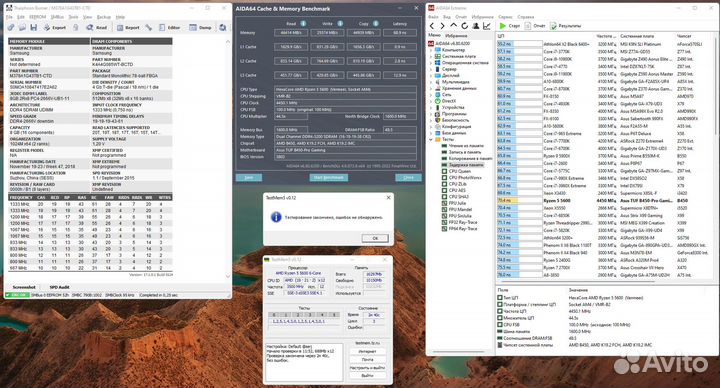Screen dimensions: 720x388
Task: Click the Результаты button in AIDA64 toolbar
Action: coord(566,26)
